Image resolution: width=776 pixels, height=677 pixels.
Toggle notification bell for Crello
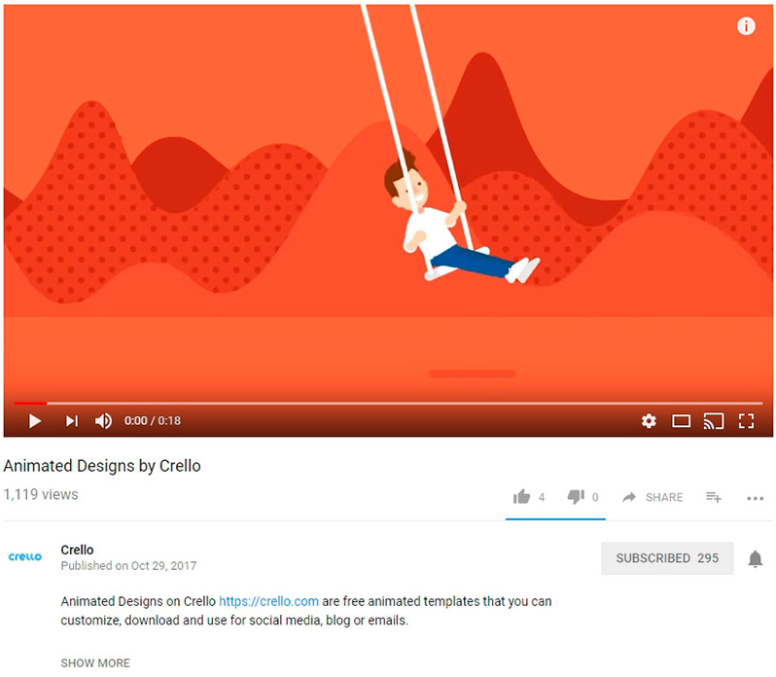coord(755,559)
